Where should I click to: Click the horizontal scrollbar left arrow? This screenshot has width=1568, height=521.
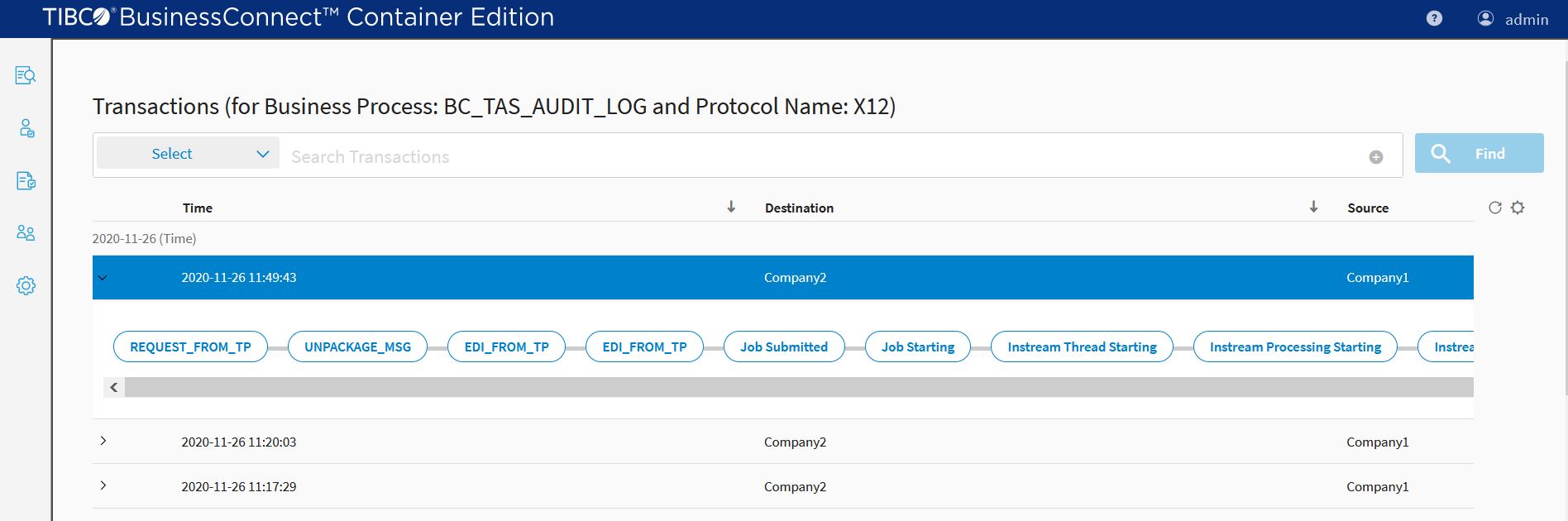click(x=114, y=387)
